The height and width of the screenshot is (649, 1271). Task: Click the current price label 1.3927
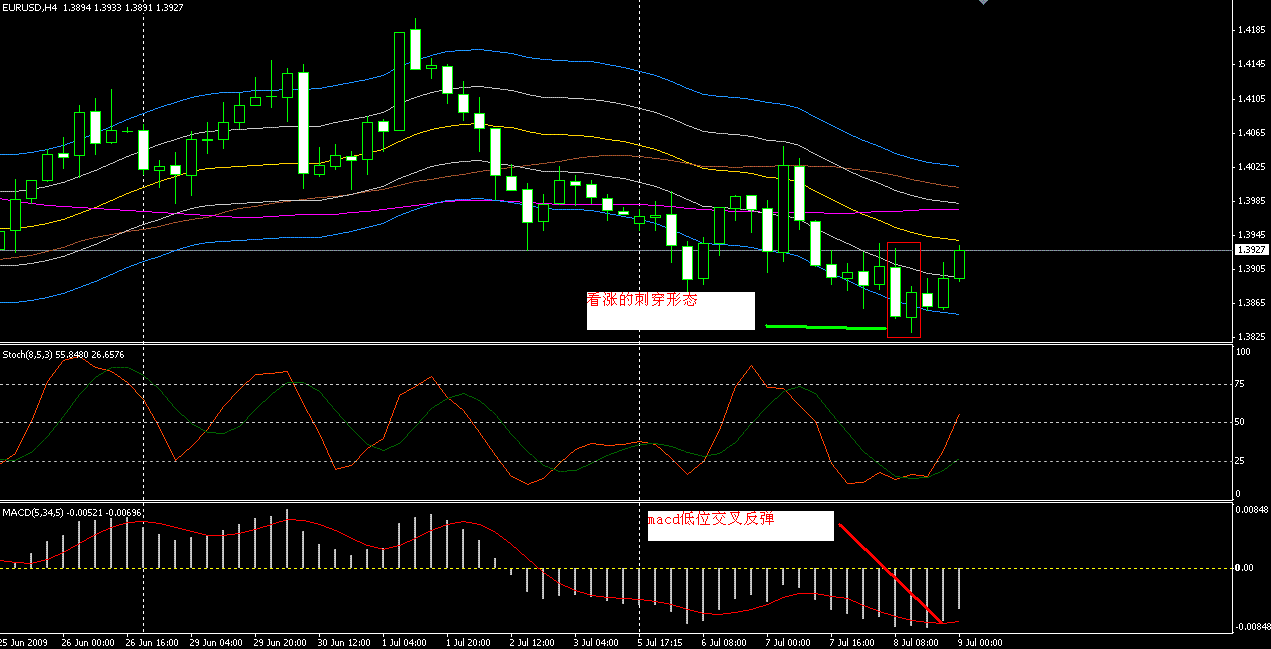point(1251,250)
